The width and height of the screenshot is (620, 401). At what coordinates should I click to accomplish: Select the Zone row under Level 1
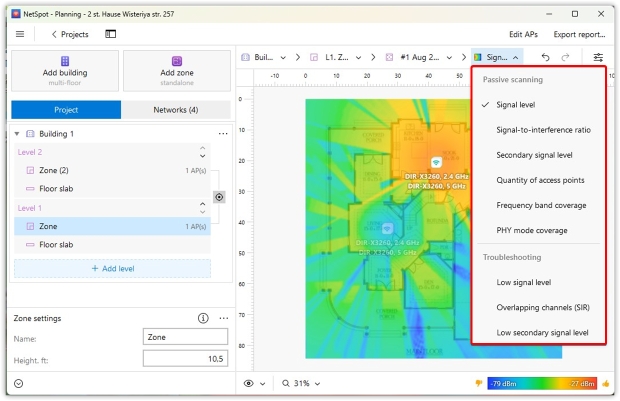coord(112,226)
